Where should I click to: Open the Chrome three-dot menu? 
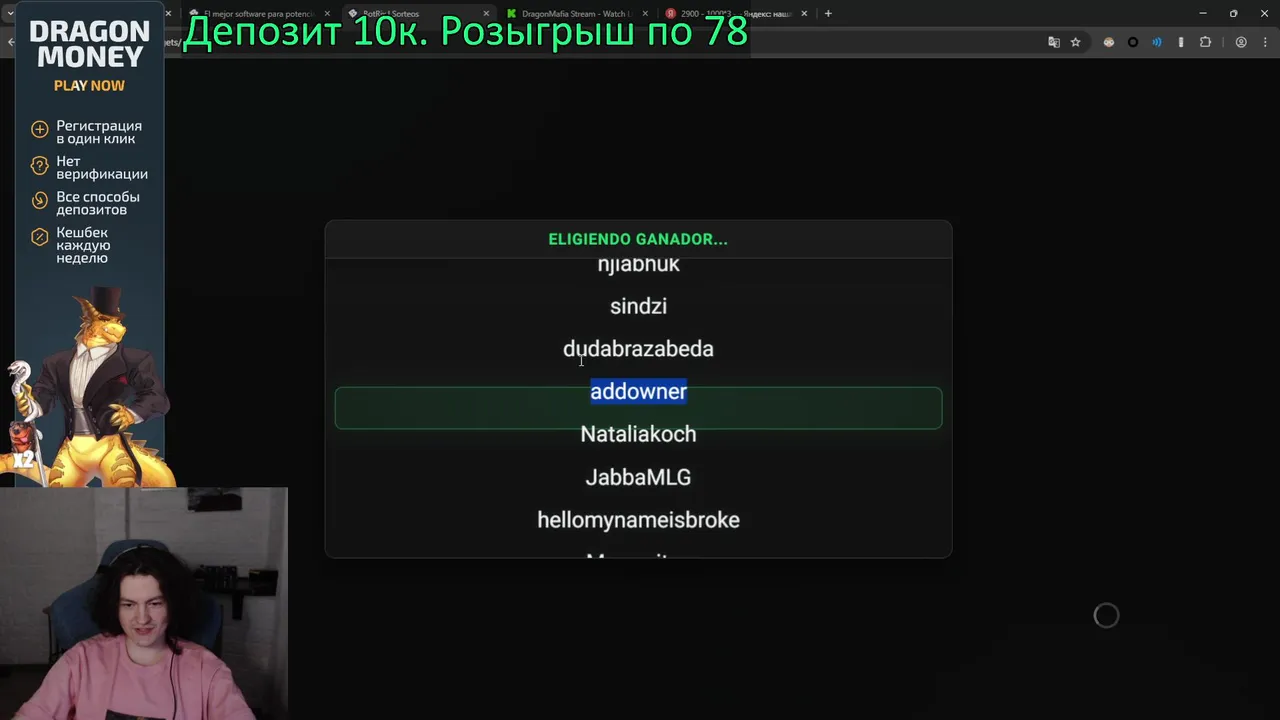pos(1265,42)
